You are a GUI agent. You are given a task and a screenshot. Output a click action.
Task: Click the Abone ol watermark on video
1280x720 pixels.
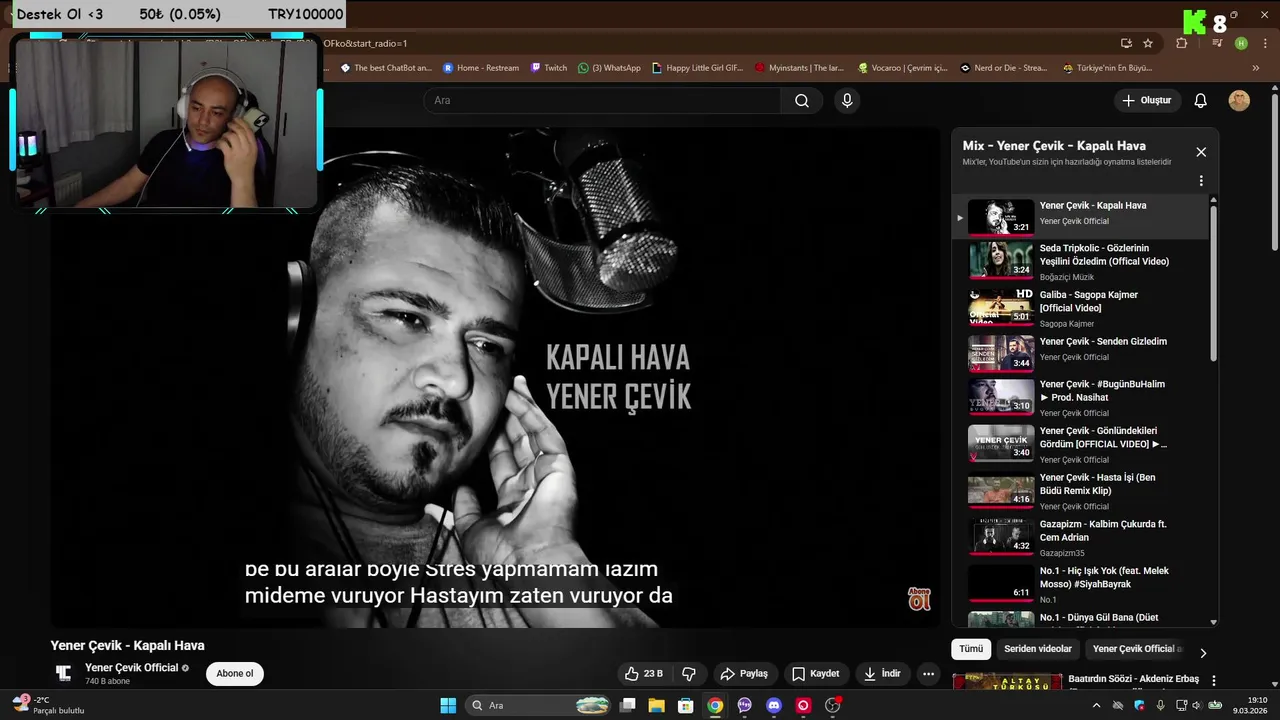pyautogui.click(x=919, y=599)
